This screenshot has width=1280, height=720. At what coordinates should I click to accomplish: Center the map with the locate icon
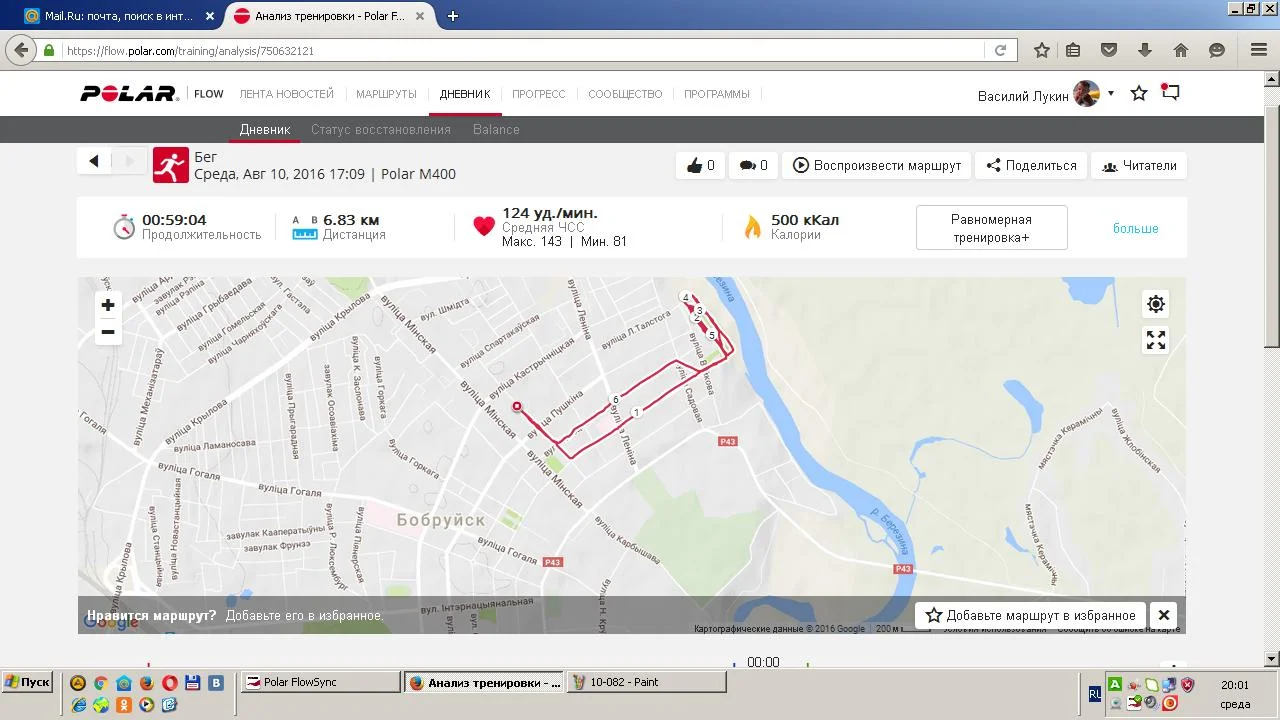point(1156,304)
